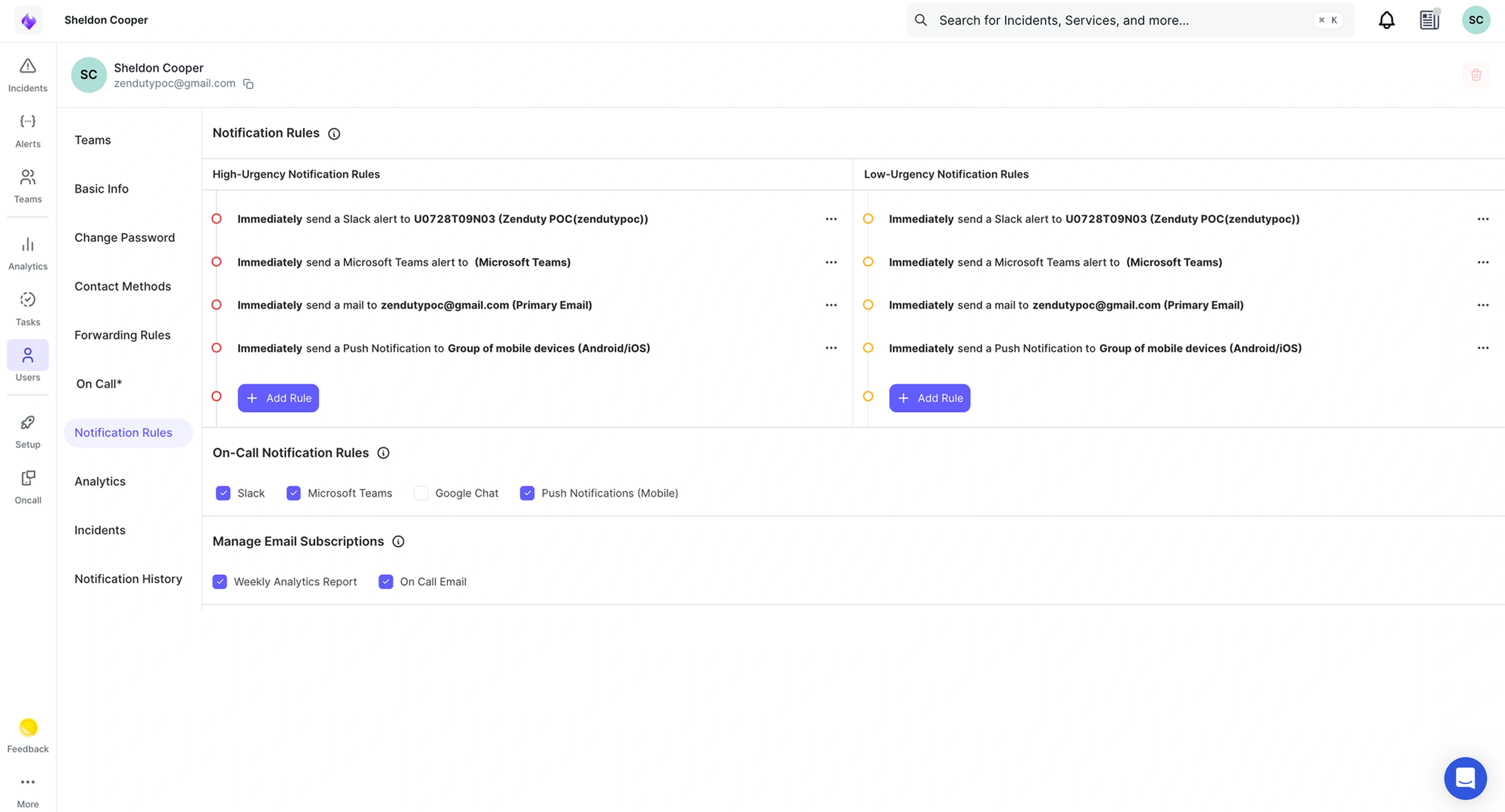Open the Notification History menu item

point(128,578)
